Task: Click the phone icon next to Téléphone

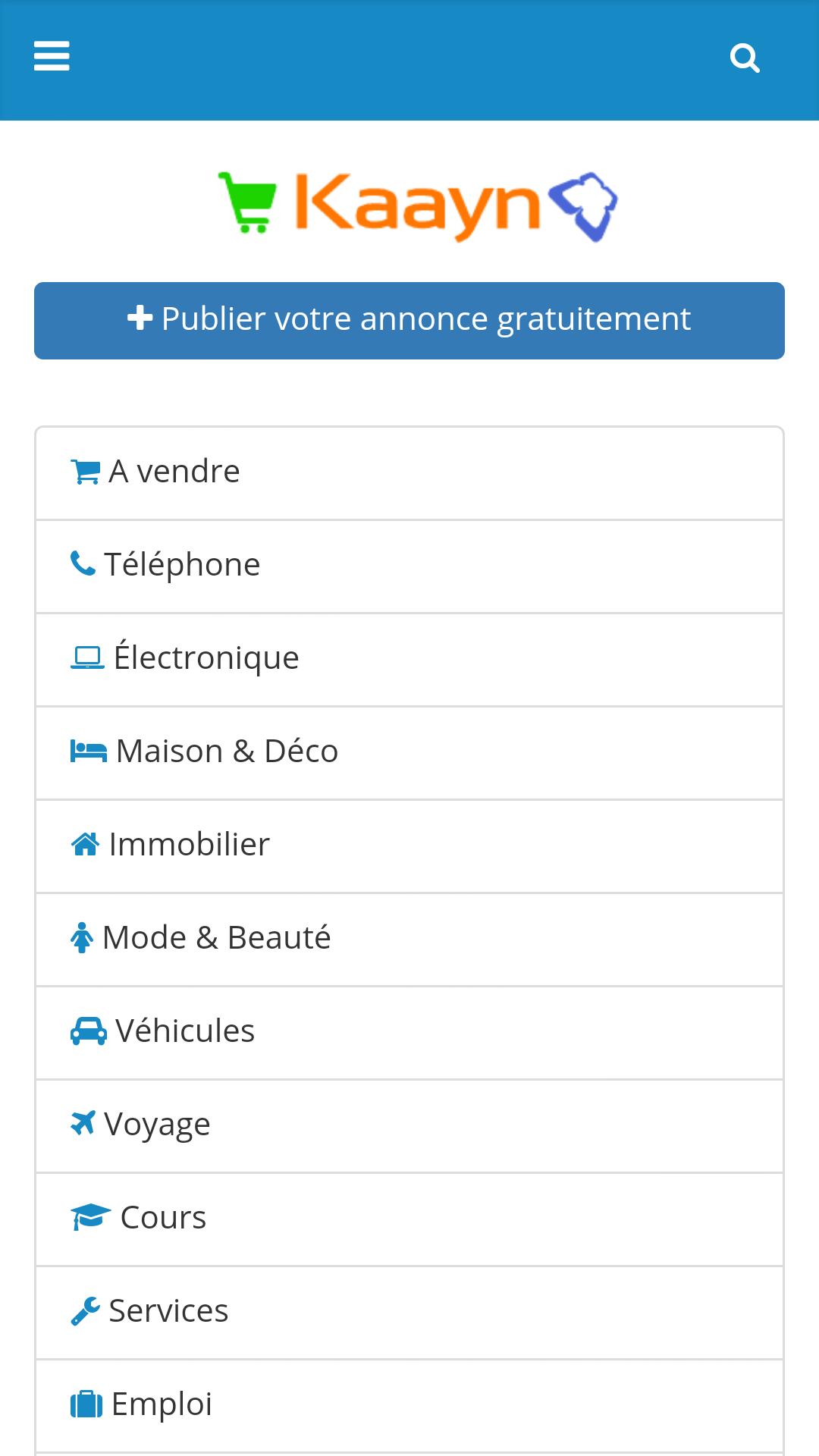Action: [x=83, y=564]
